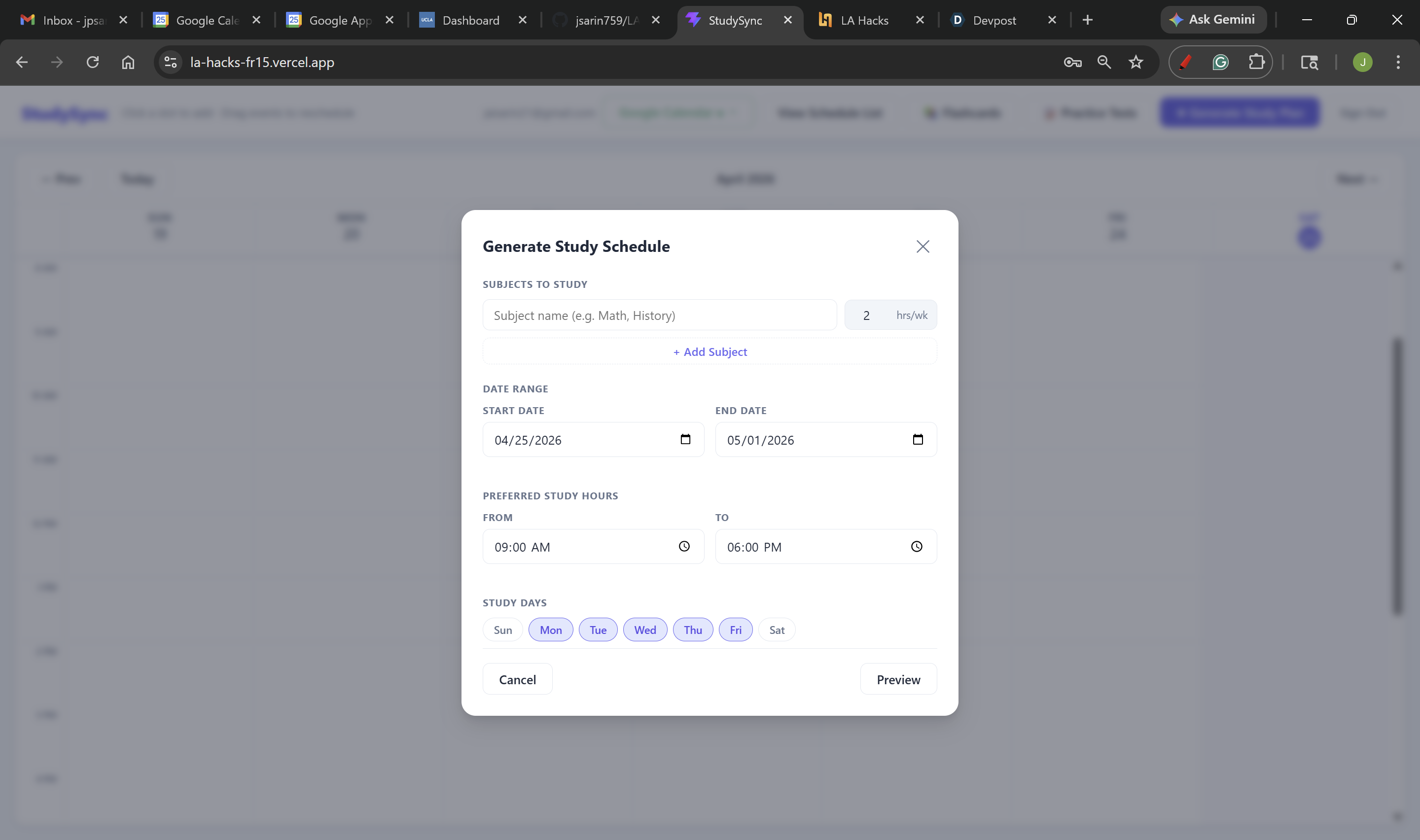Deselect Wed from the study days
The image size is (1420, 840).
pyautogui.click(x=644, y=630)
